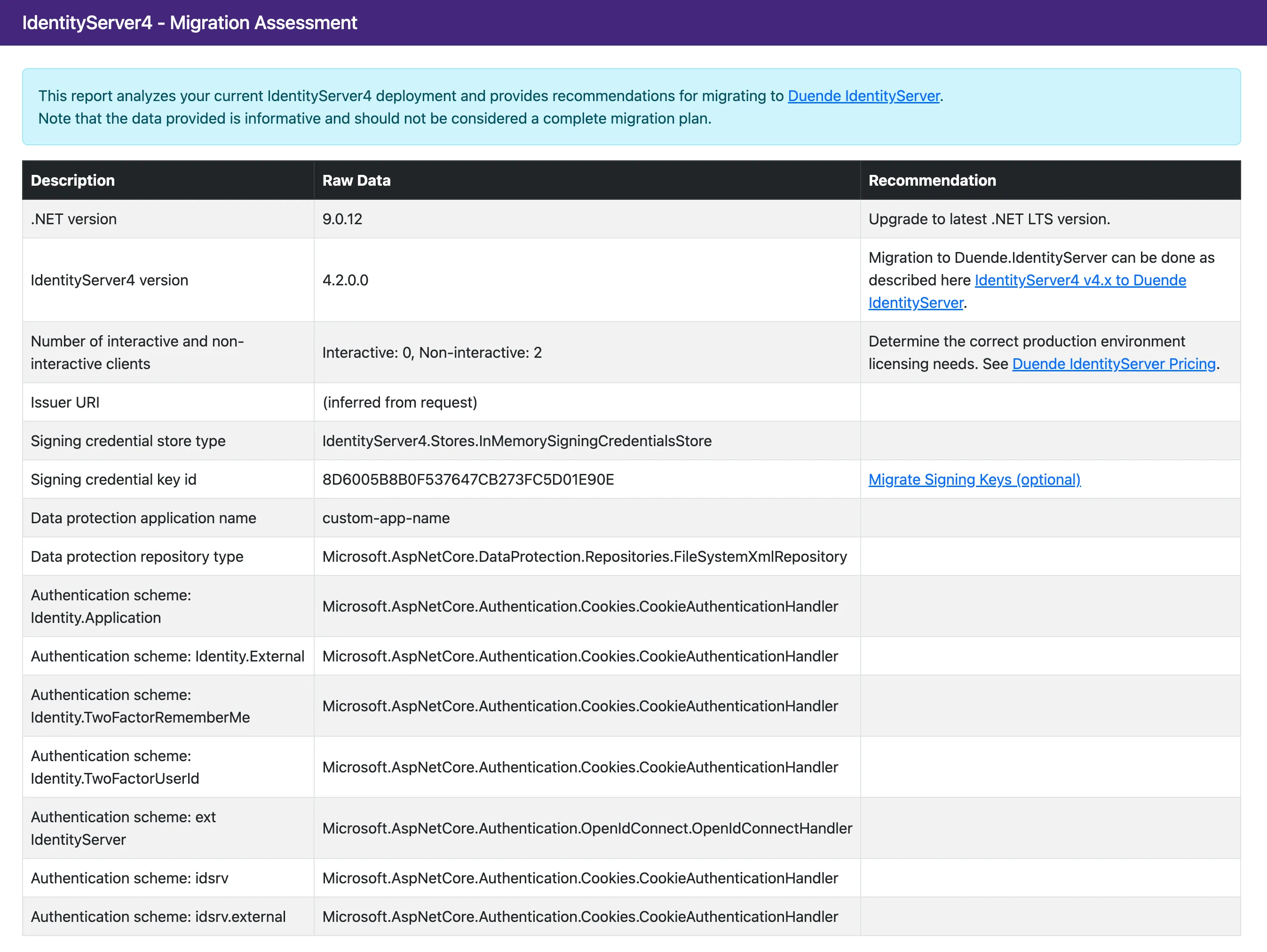Open the Duende IdentityServer link in the banner
The height and width of the screenshot is (952, 1267).
pos(864,96)
